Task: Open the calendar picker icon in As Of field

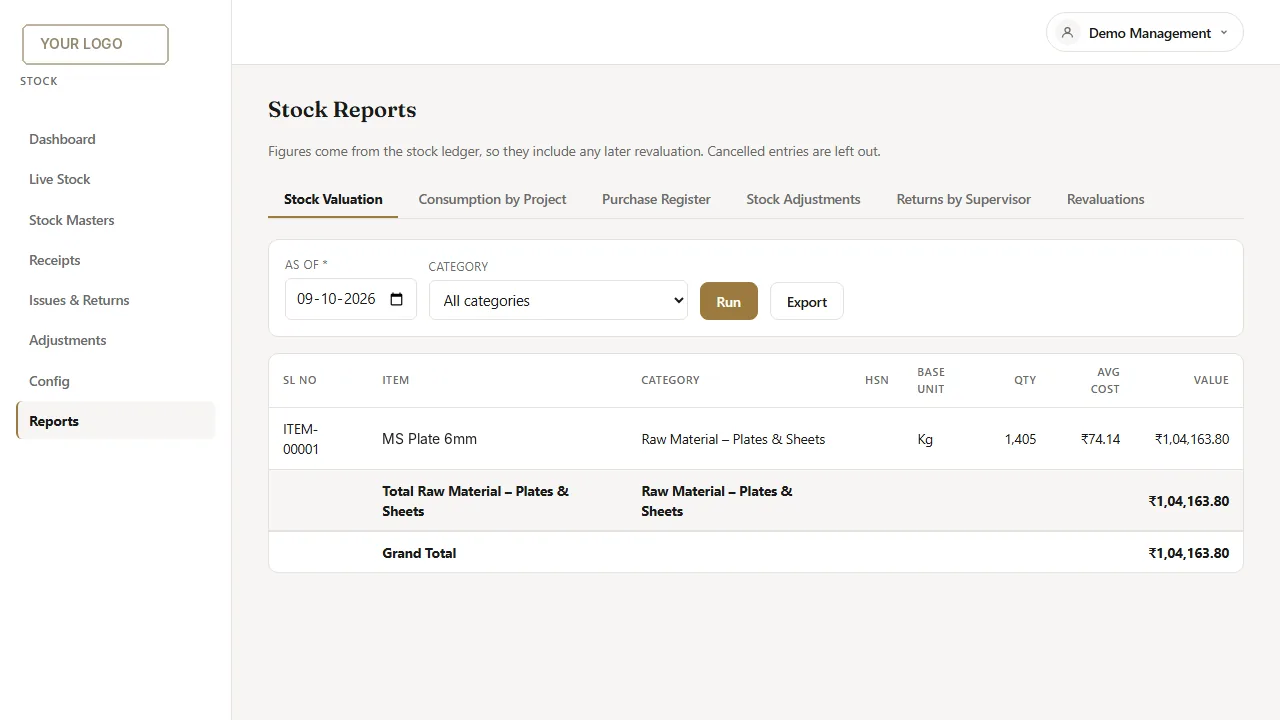Action: (x=396, y=299)
